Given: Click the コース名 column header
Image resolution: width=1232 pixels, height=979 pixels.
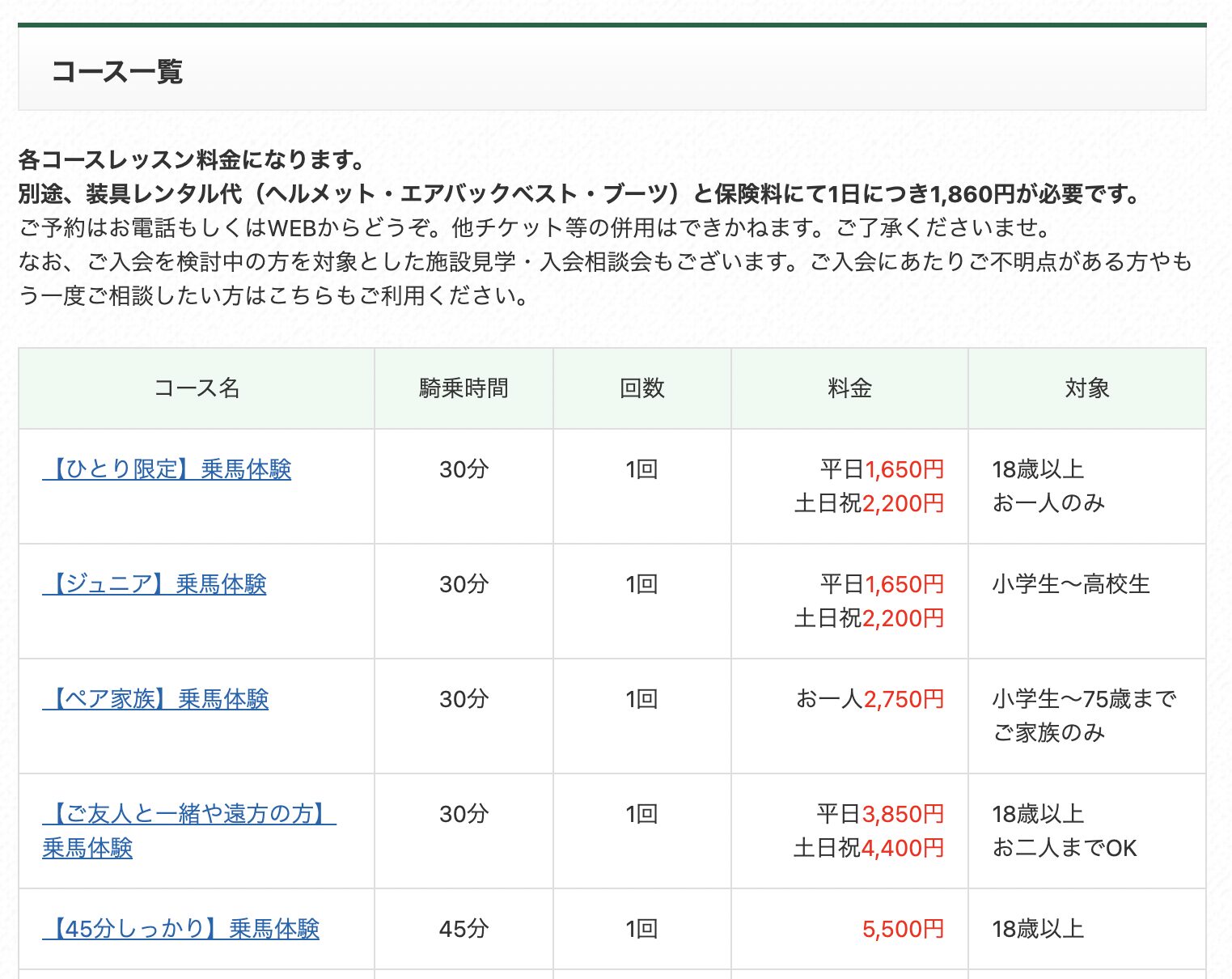Looking at the screenshot, I should coord(197,388).
